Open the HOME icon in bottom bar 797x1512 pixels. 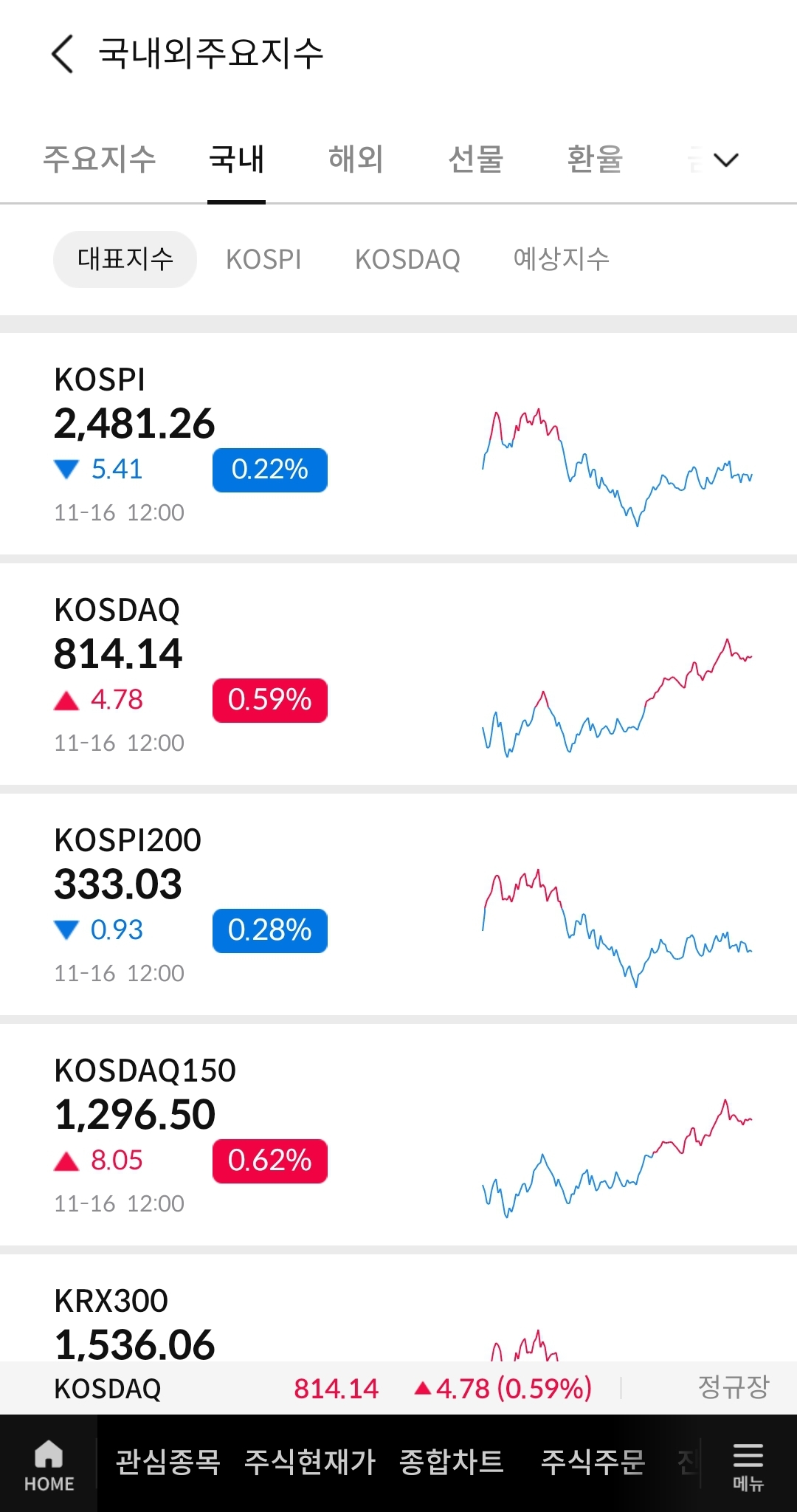coord(49,1465)
